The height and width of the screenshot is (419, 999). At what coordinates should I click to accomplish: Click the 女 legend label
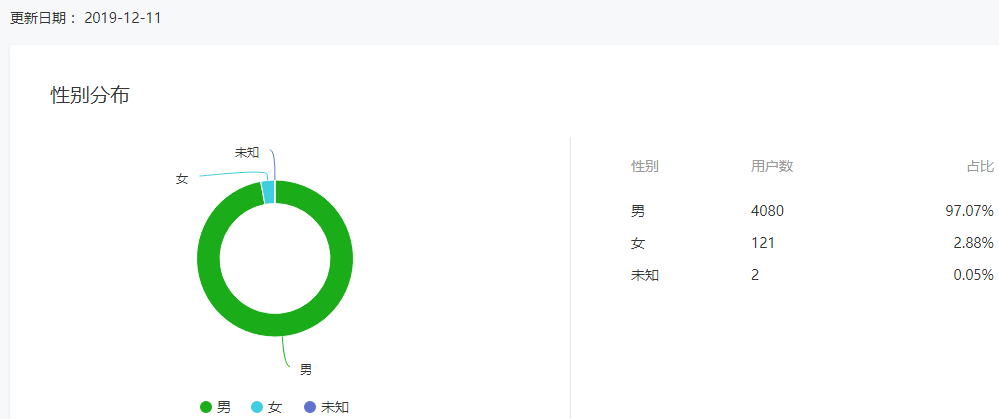pyautogui.click(x=275, y=407)
